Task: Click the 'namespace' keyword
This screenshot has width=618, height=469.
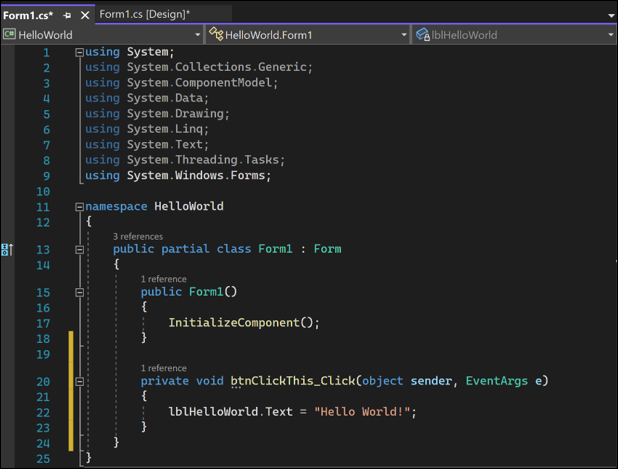Action: pos(116,207)
